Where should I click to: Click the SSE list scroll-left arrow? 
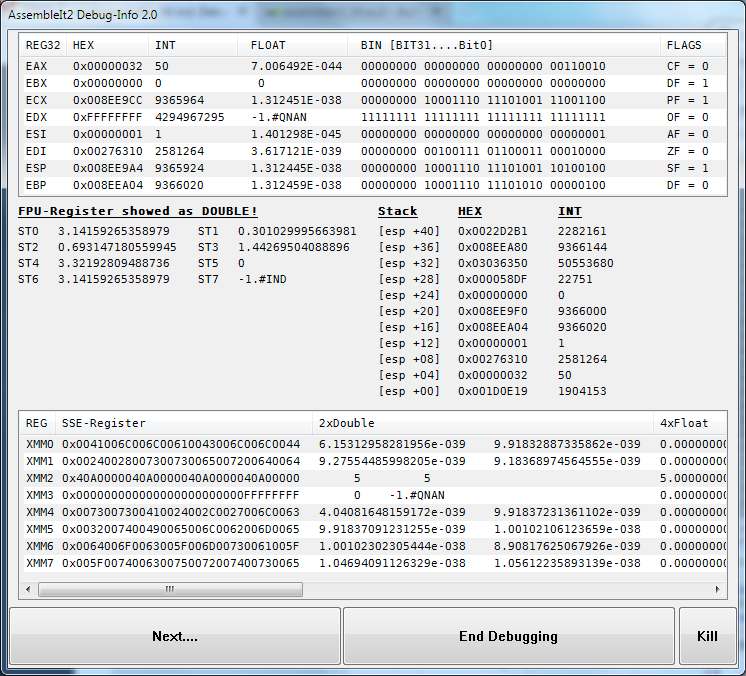point(29,590)
